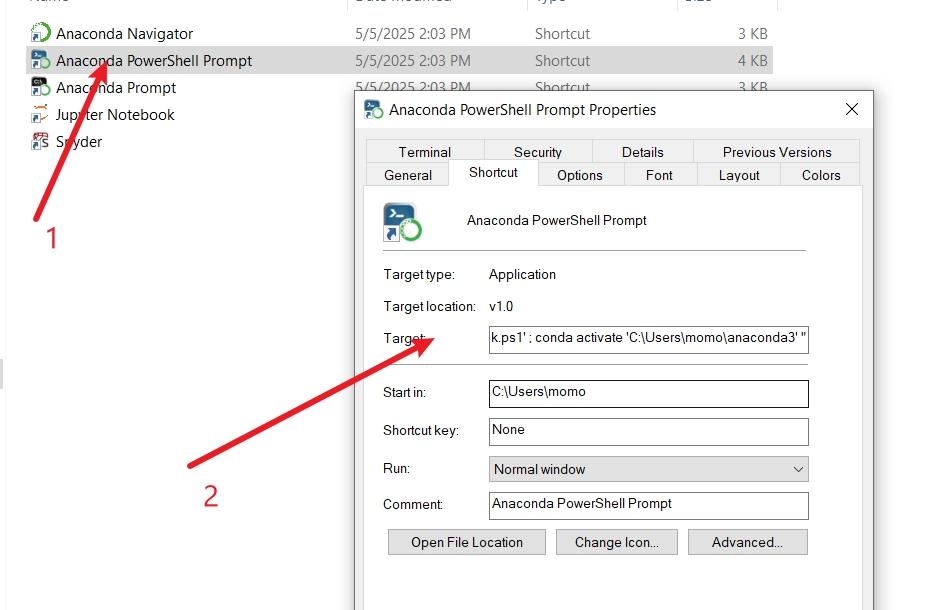Select the Anaconda PowerShell Prompt icon
The image size is (928, 610).
(40, 60)
